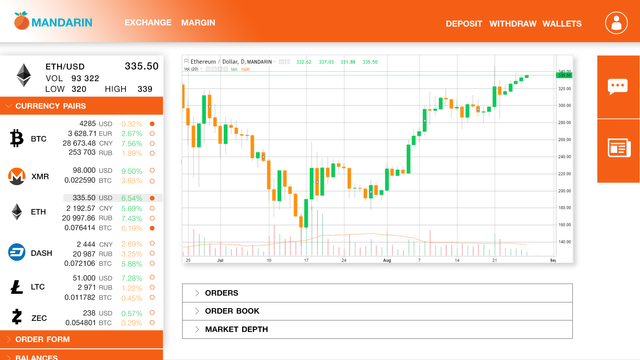Select the LTC 51.000 USD radio

pos(152,278)
